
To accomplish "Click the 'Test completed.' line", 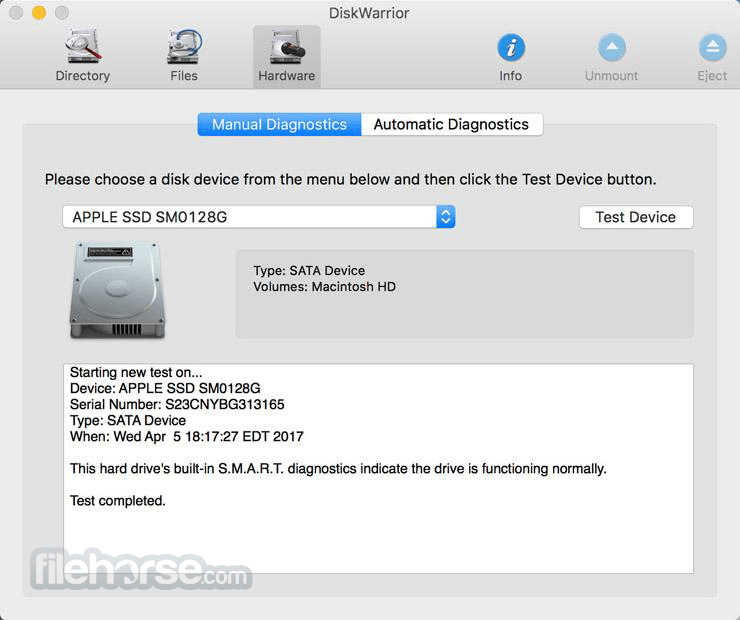I will coord(118,501).
